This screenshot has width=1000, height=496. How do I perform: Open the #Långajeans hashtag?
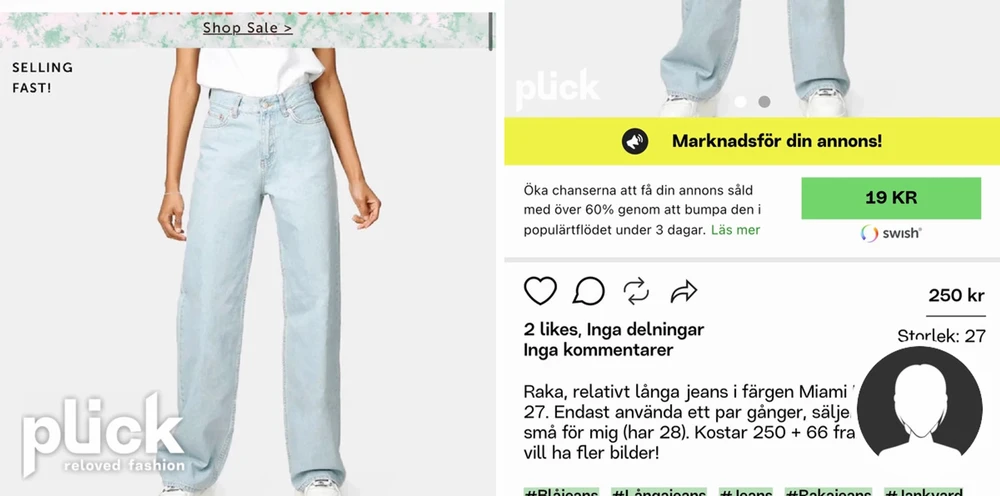click(659, 492)
